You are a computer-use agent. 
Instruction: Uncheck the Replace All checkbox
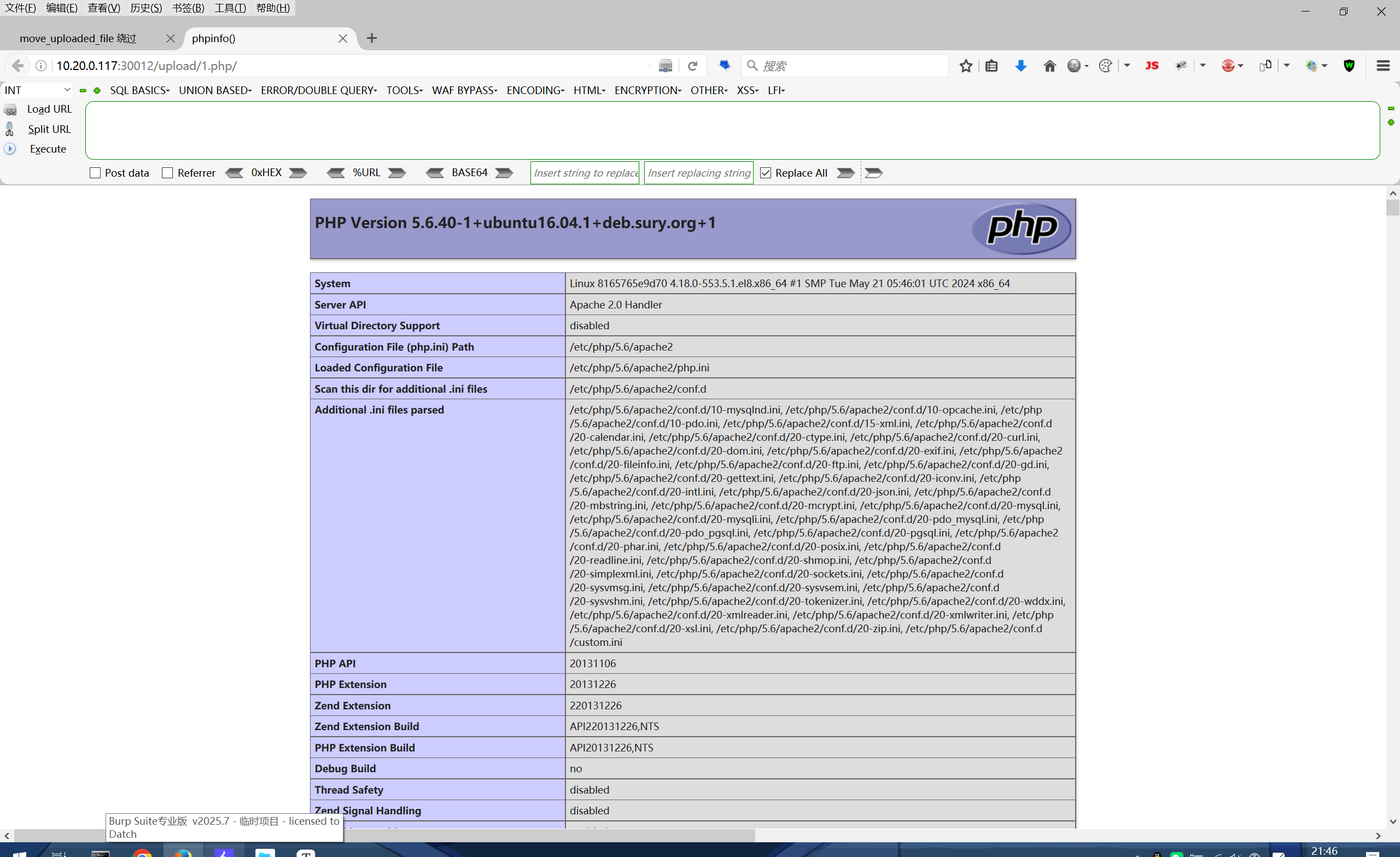pos(765,173)
